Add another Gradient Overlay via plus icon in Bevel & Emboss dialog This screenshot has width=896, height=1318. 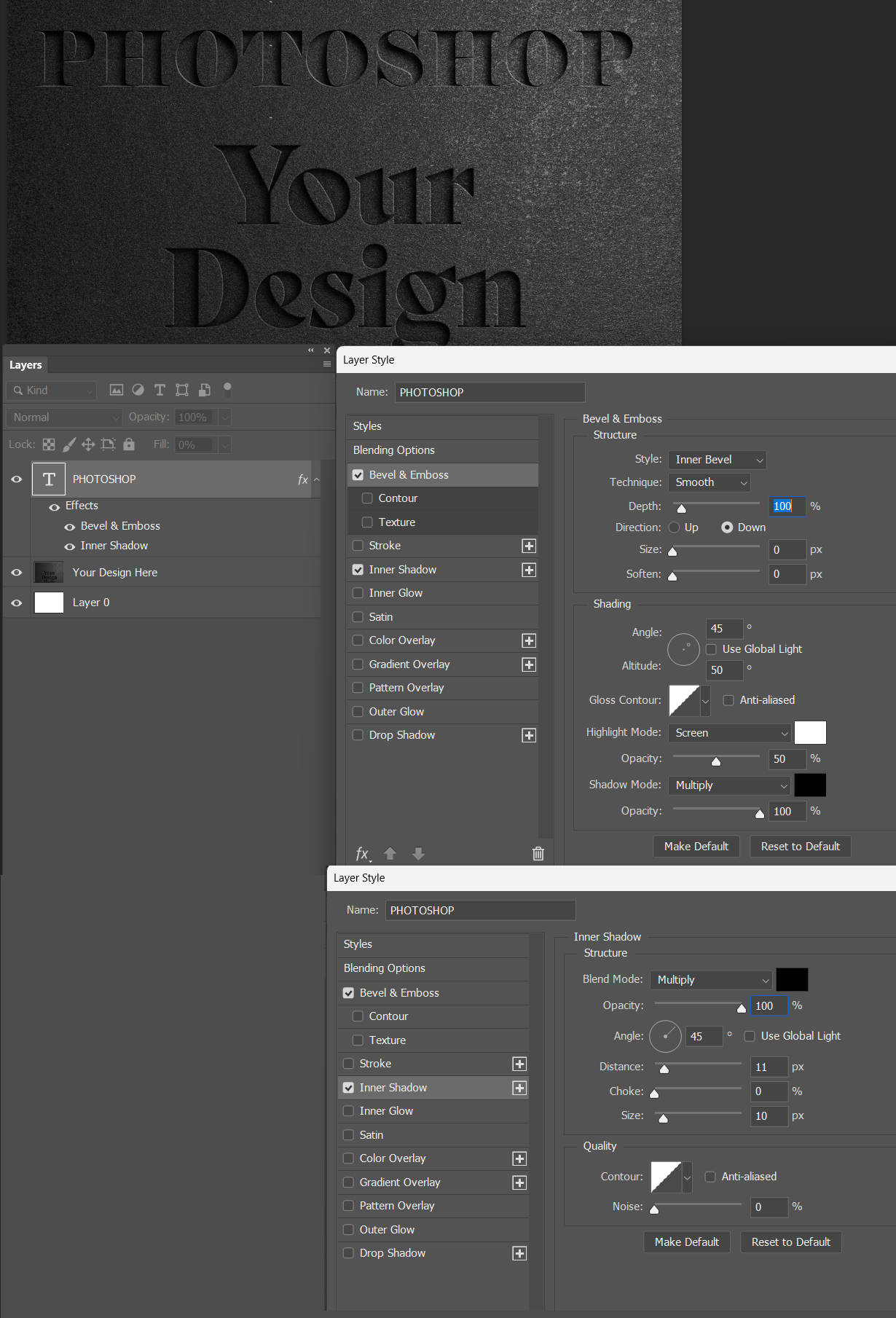coord(529,664)
